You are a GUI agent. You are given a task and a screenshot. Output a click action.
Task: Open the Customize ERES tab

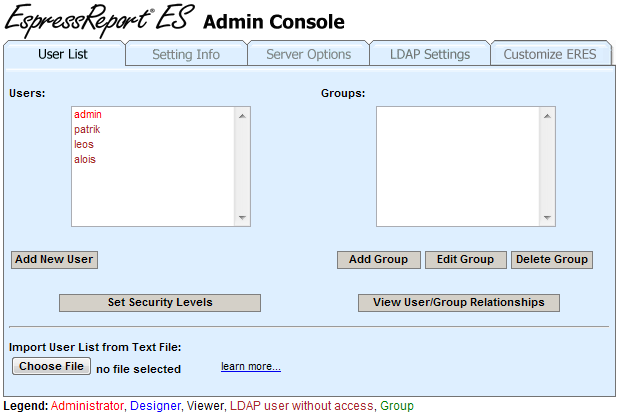[550, 54]
